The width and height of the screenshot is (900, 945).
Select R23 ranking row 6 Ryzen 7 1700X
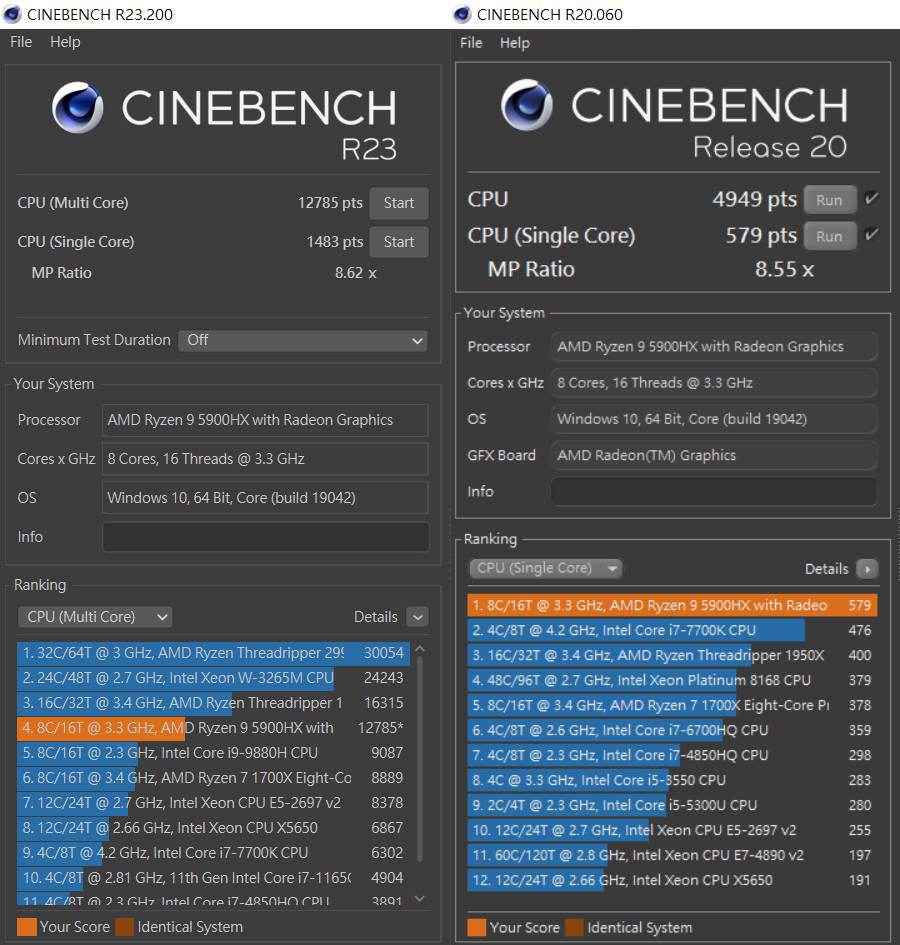pyautogui.click(x=213, y=778)
